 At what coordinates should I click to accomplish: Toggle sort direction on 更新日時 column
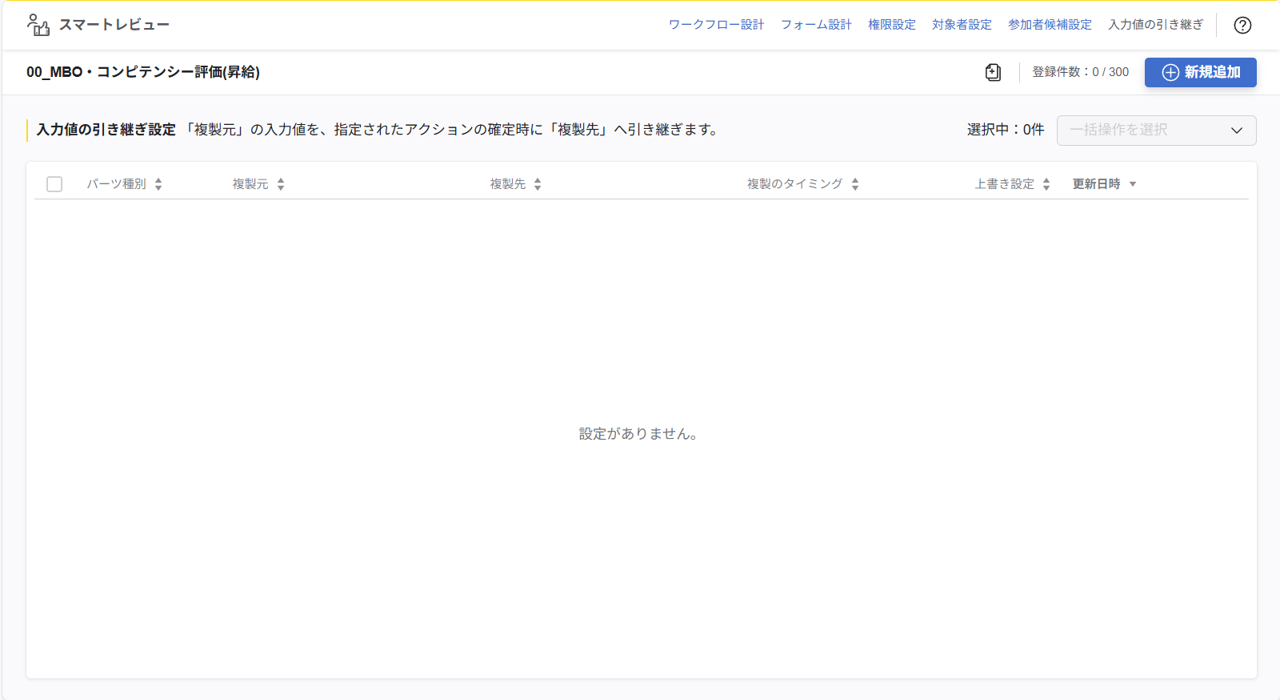1132,183
